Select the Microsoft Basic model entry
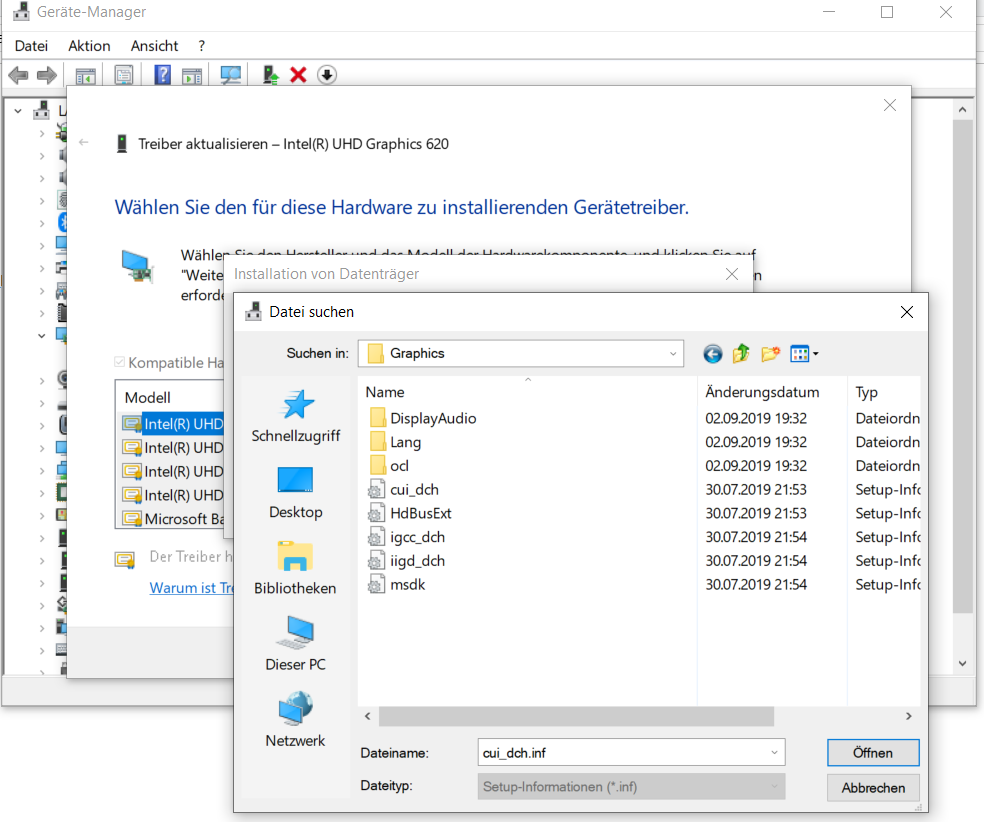This screenshot has height=833, width=984. (173, 519)
